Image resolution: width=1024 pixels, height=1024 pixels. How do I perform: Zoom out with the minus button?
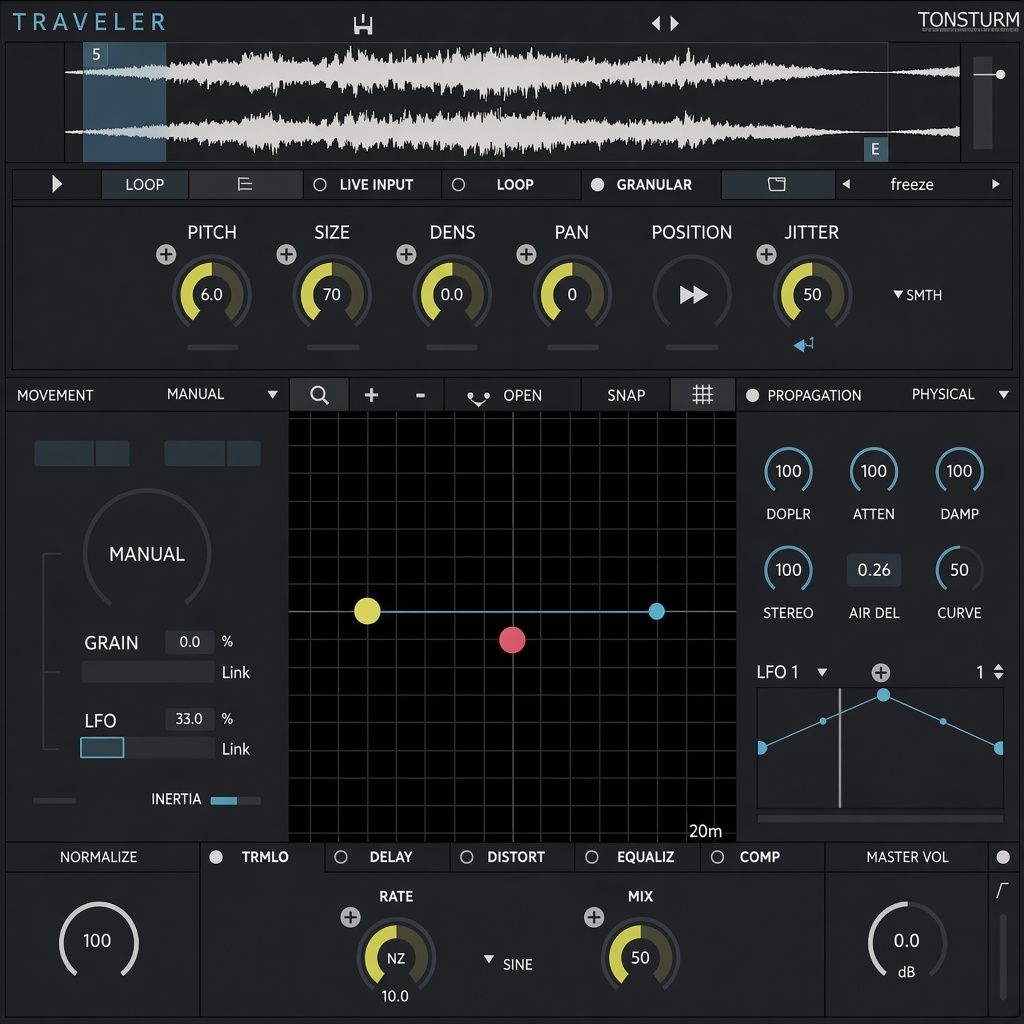[420, 395]
